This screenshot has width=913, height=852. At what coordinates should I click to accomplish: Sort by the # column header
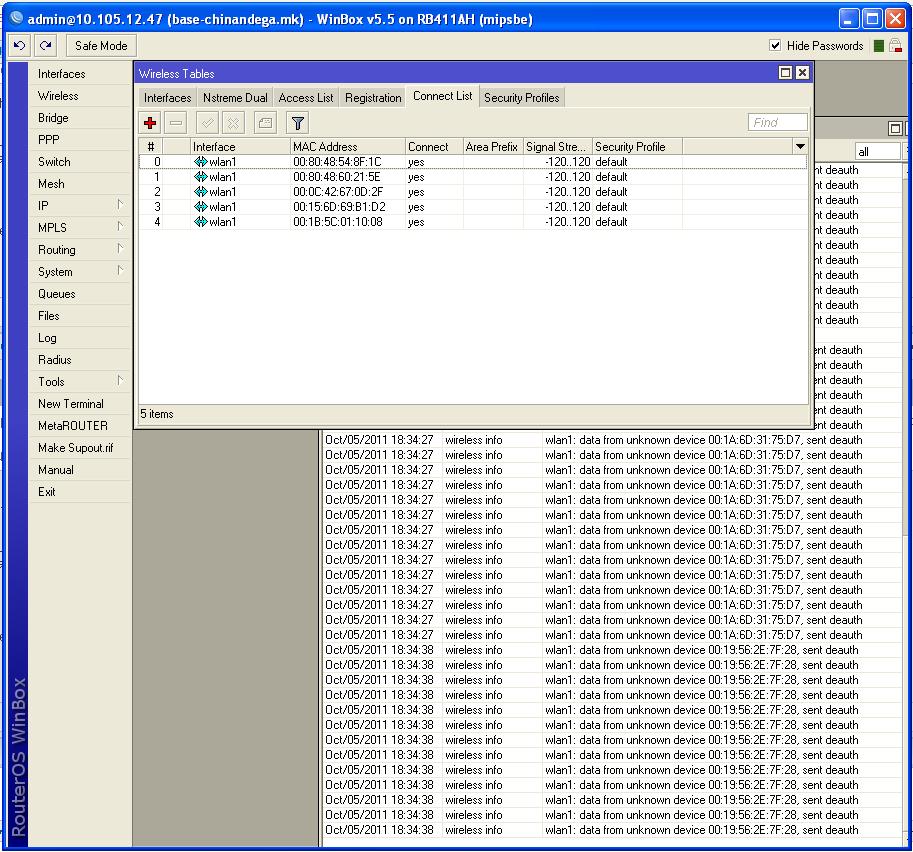click(151, 147)
